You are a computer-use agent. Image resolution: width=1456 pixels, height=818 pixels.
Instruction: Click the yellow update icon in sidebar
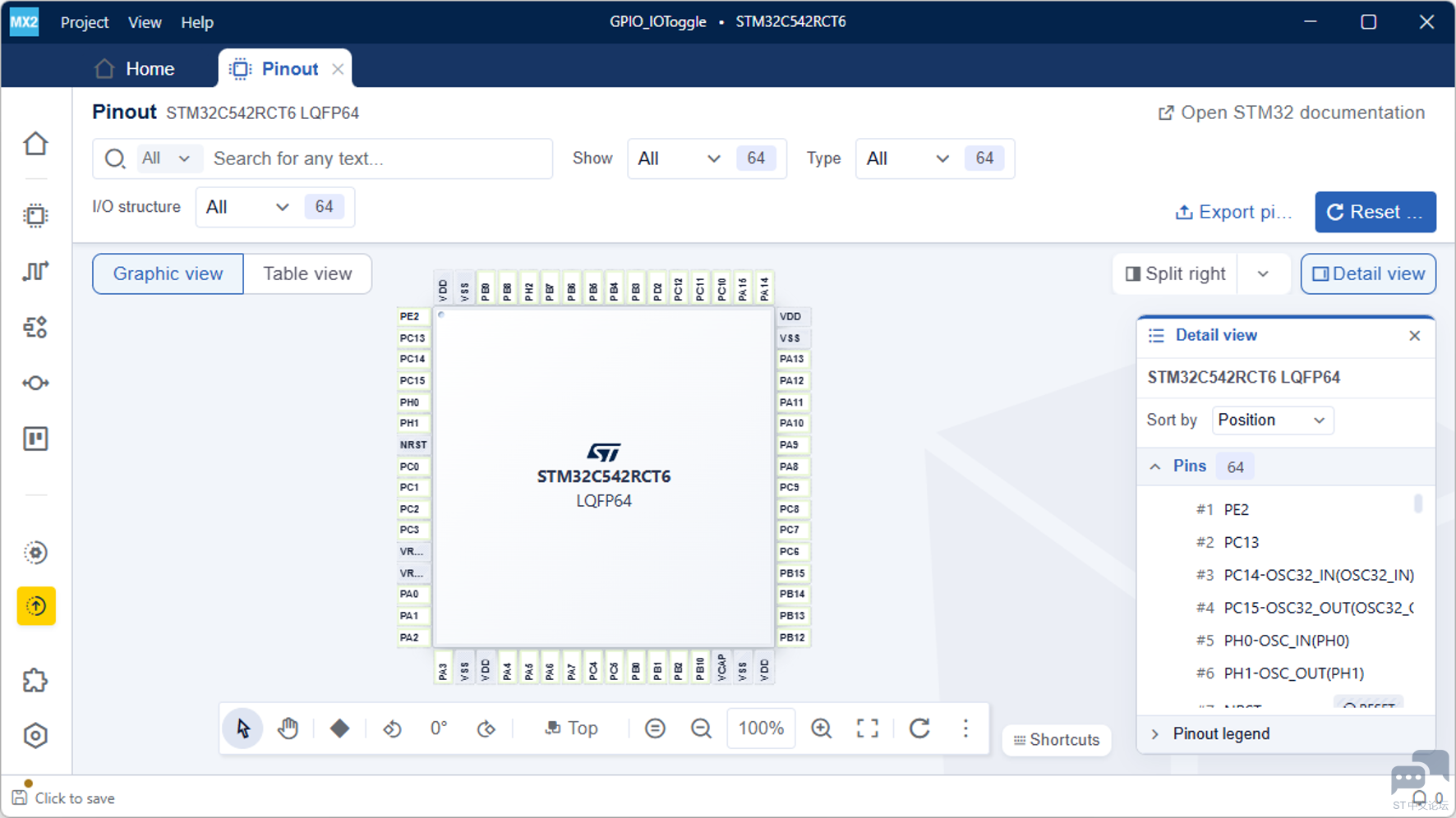click(36, 606)
